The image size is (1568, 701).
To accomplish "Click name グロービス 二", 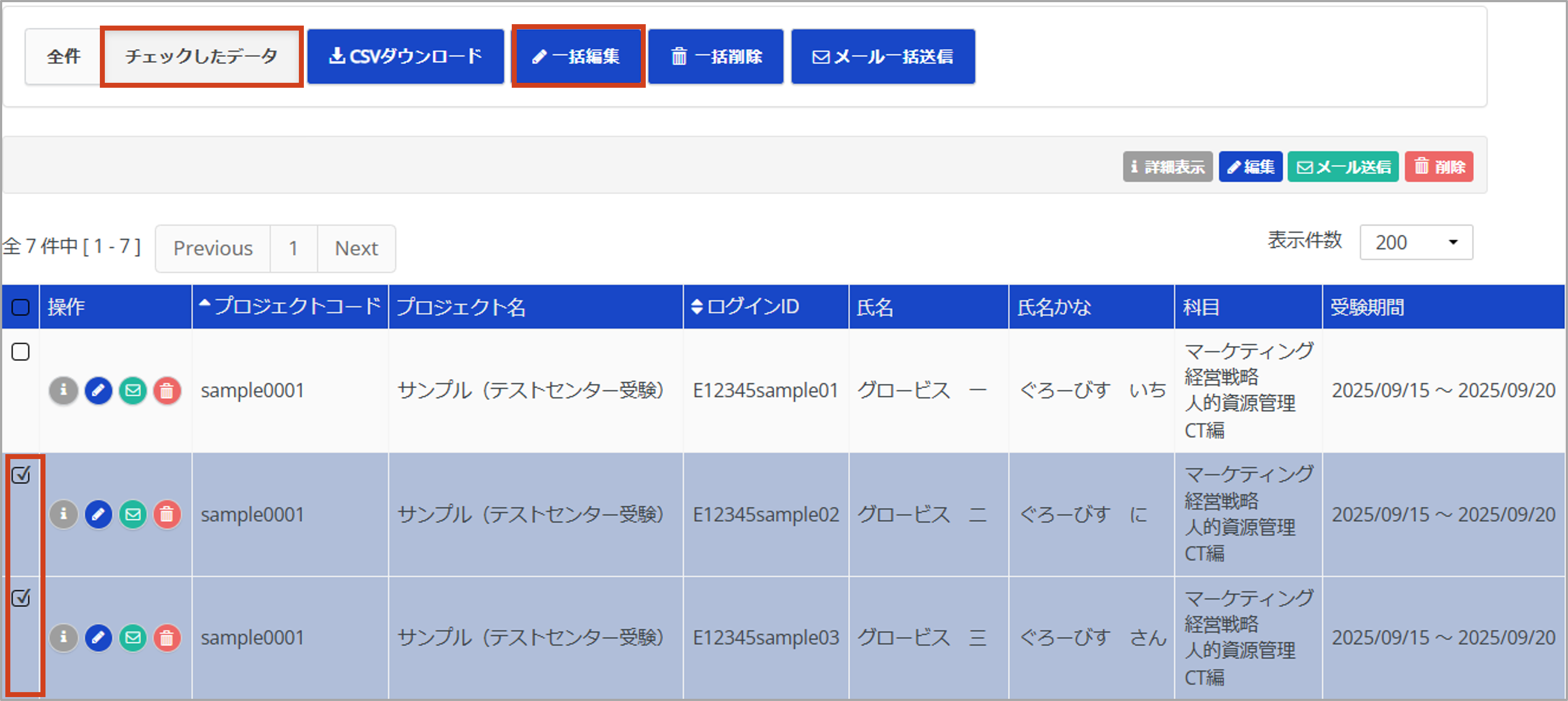I will [922, 515].
